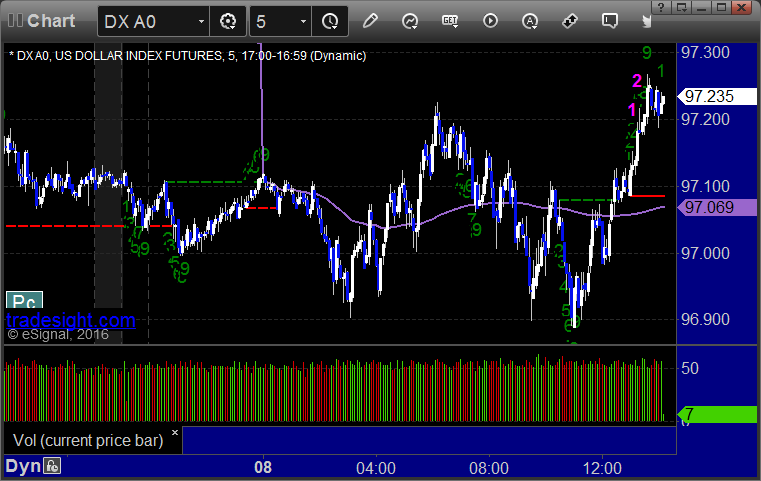761x481 pixels.
Task: Click the Pc label button on chart
Action: (24, 300)
